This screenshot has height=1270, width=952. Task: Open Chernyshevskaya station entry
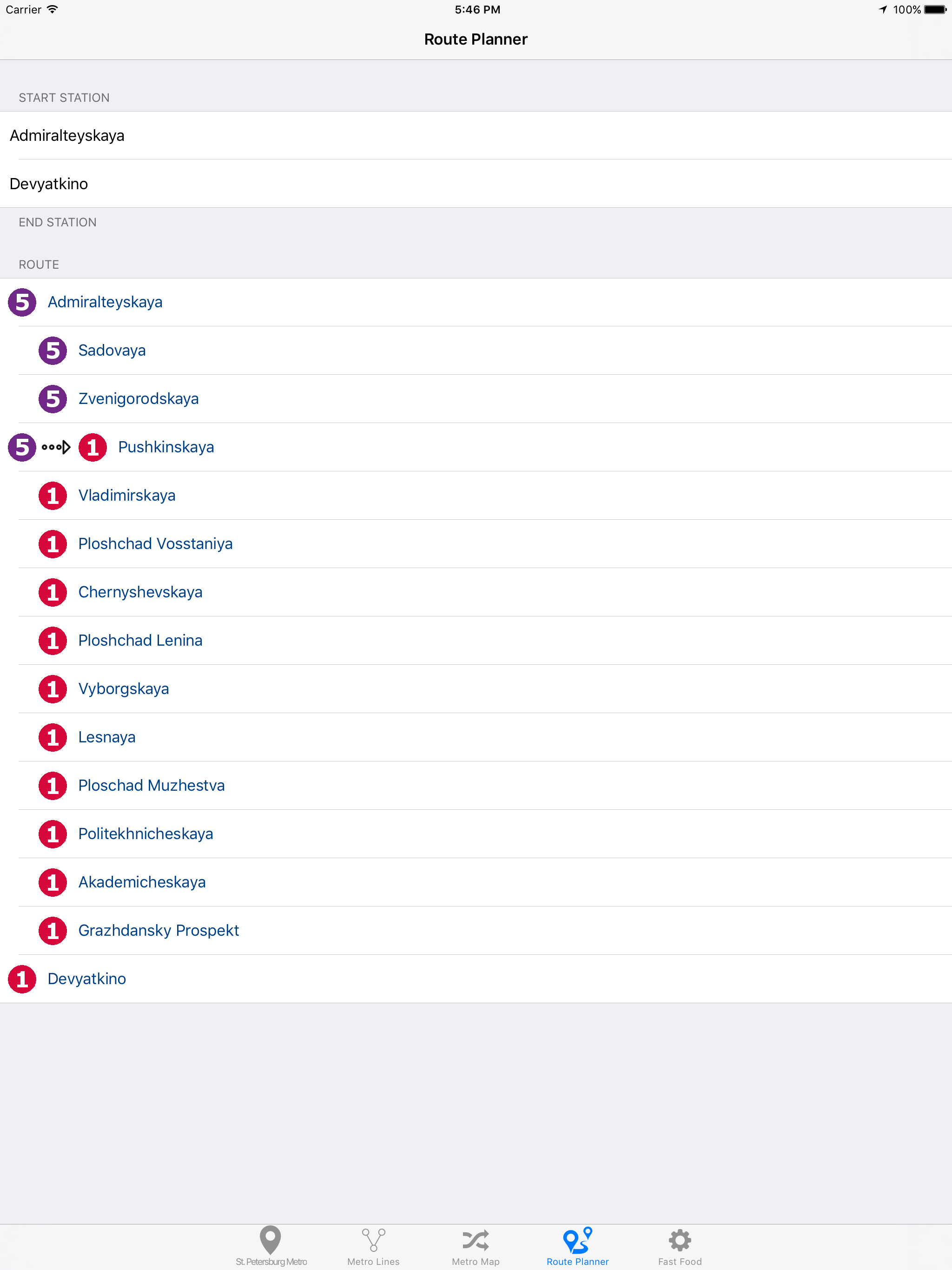(x=476, y=592)
